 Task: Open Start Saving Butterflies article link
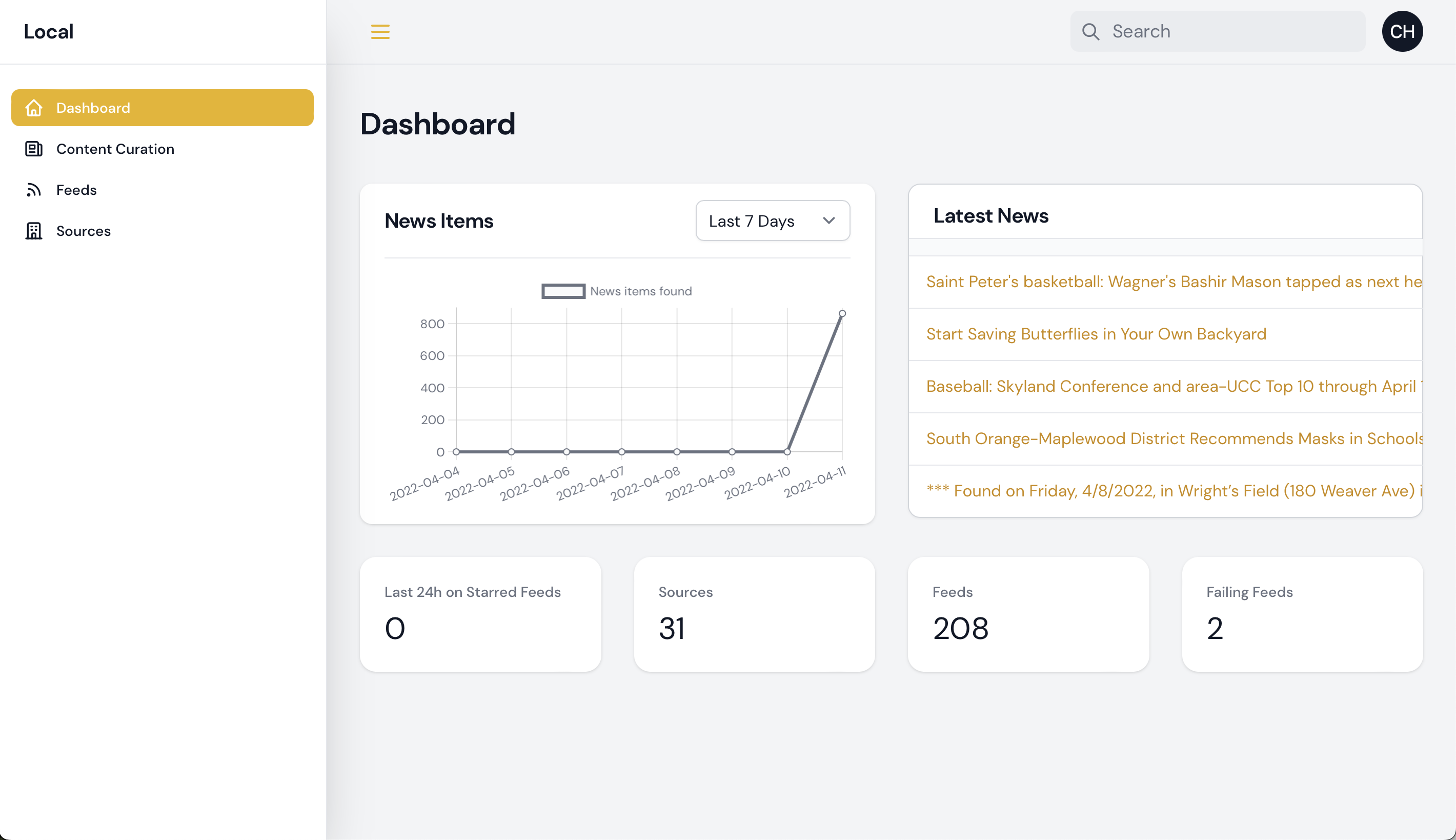(x=1096, y=334)
